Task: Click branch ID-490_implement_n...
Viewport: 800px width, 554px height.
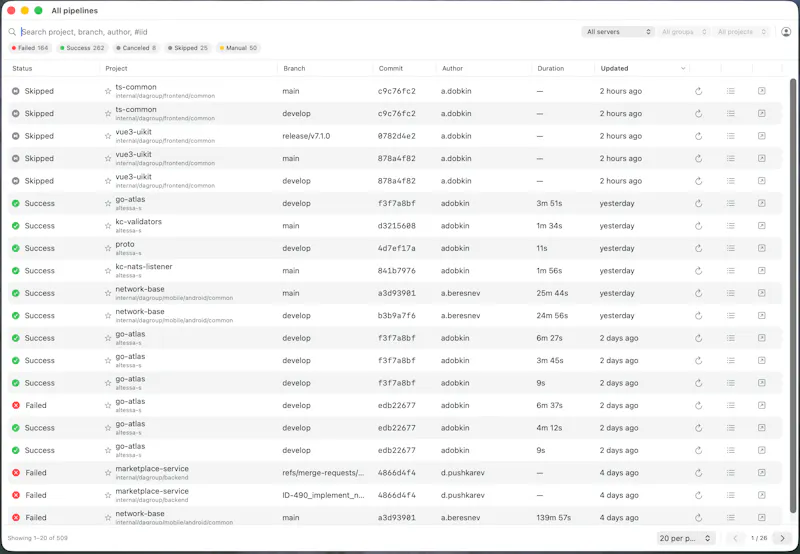Action: pos(323,495)
